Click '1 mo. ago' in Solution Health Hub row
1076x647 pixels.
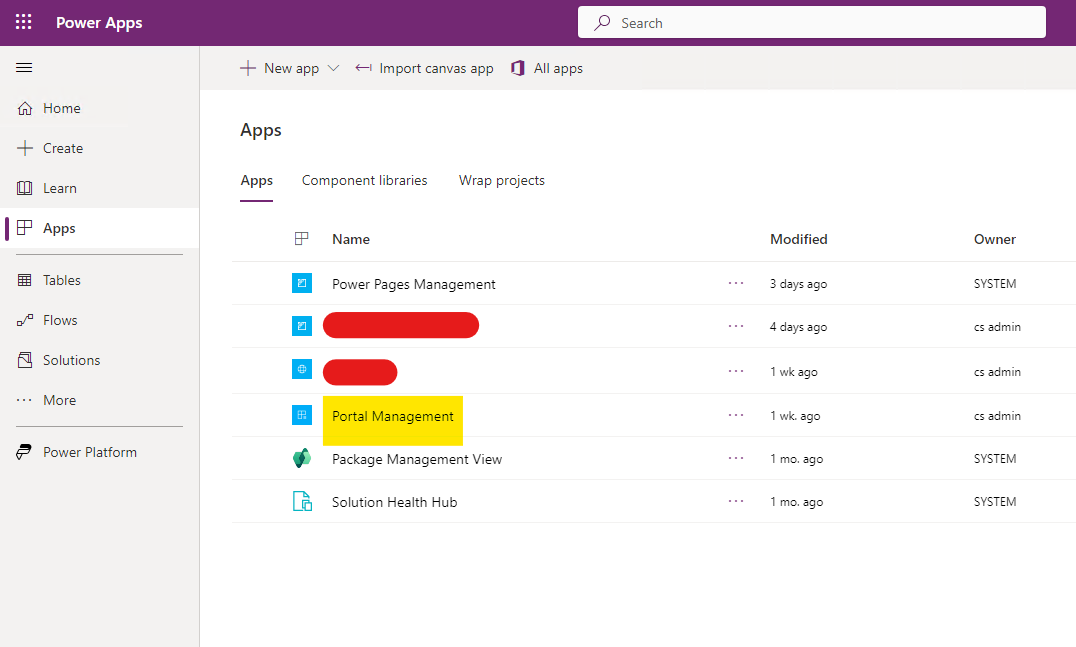pos(796,502)
